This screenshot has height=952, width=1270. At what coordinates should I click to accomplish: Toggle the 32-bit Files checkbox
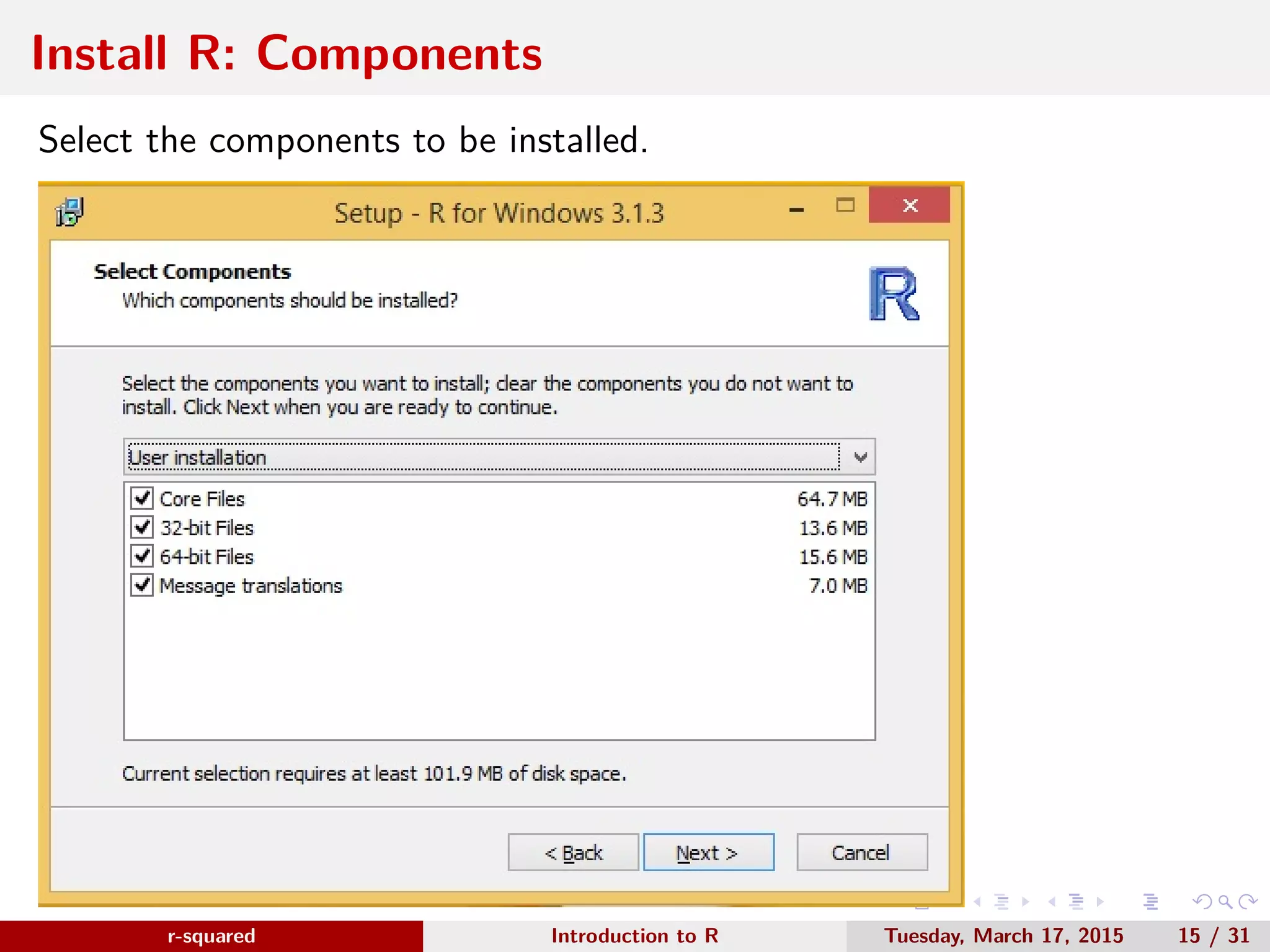[142, 527]
